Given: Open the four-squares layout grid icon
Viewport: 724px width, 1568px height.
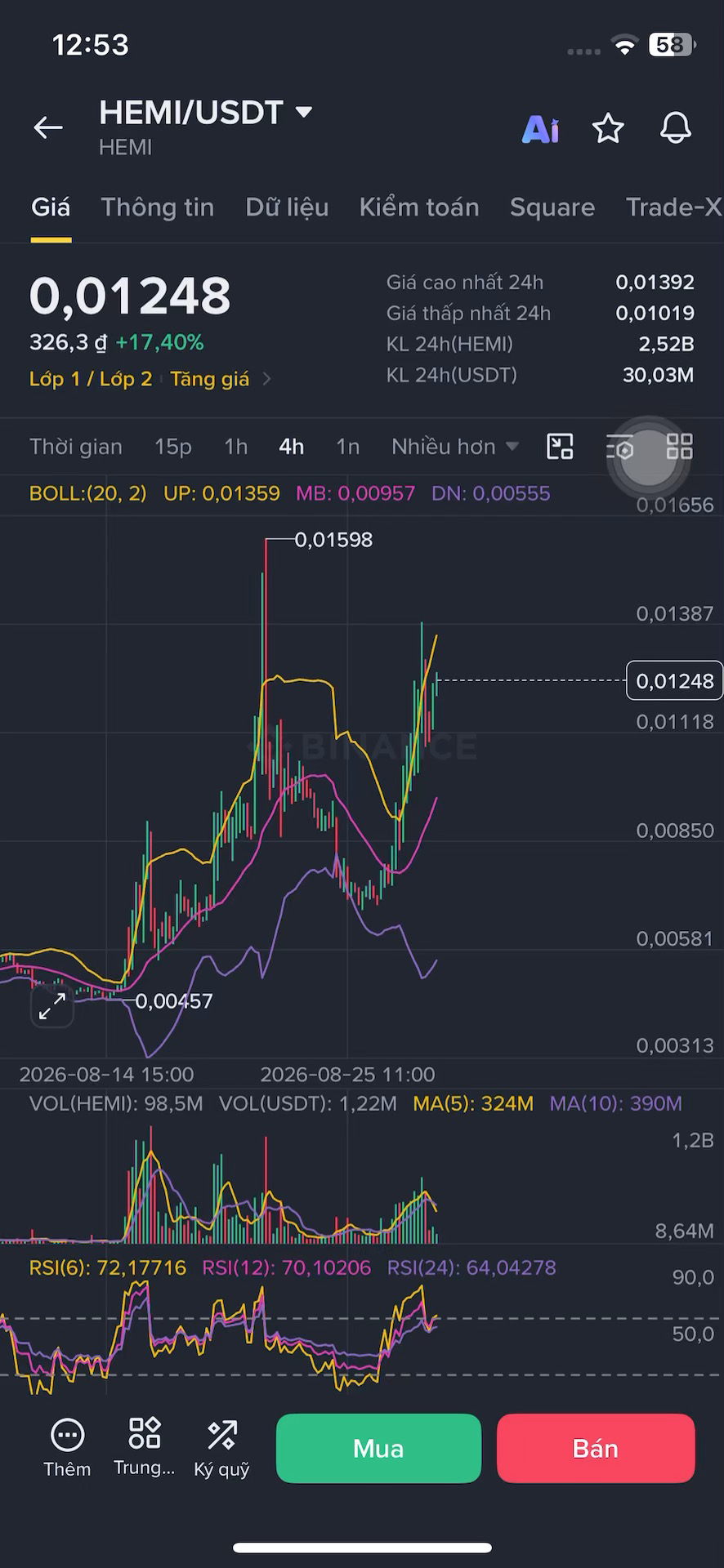Looking at the screenshot, I should point(680,447).
